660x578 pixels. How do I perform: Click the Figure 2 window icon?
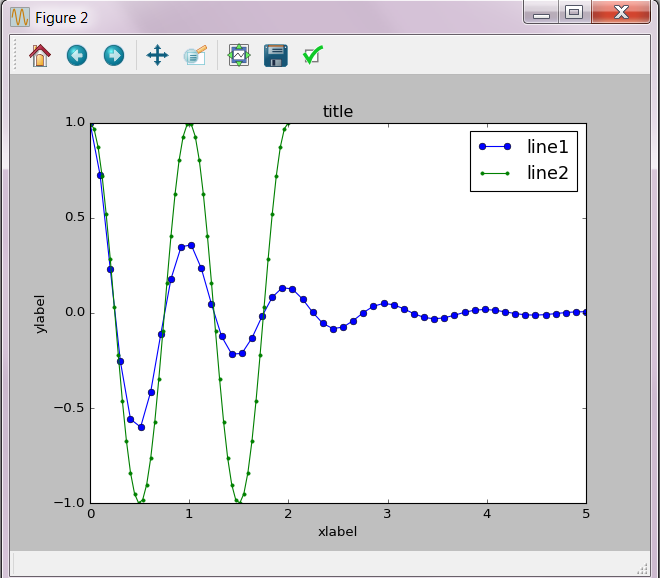click(19, 17)
